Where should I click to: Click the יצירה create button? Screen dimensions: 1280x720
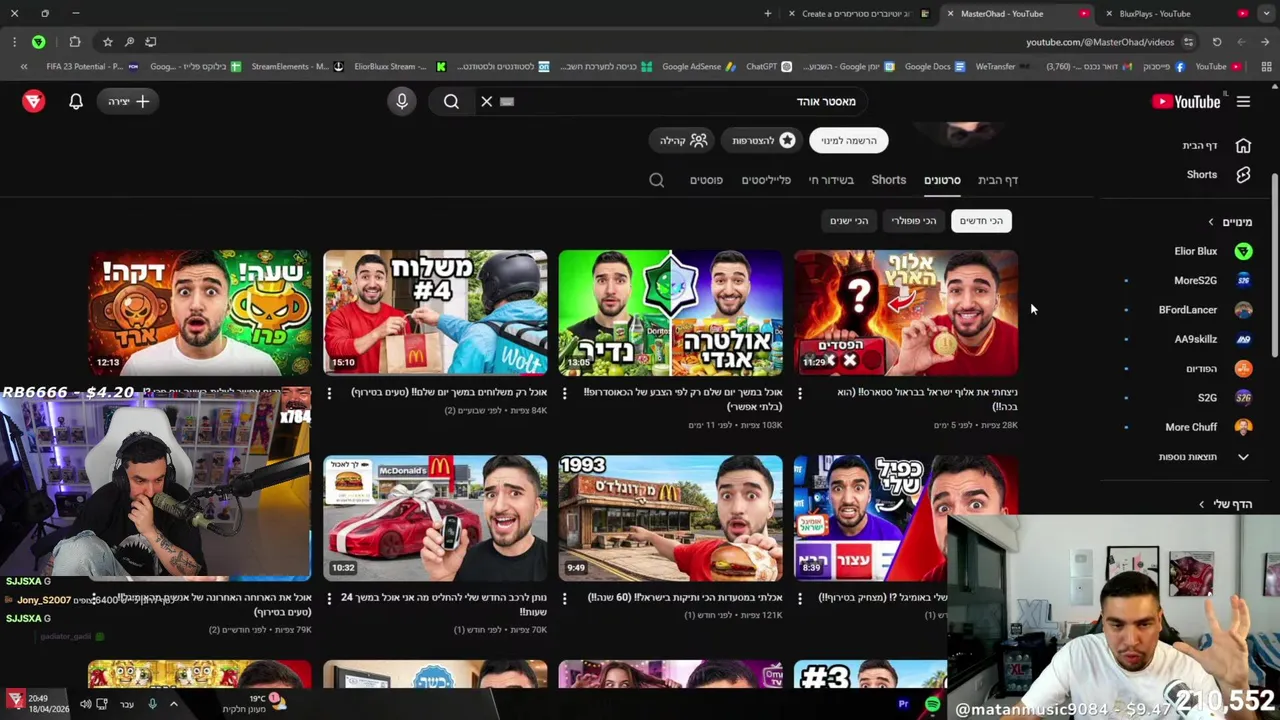point(129,101)
